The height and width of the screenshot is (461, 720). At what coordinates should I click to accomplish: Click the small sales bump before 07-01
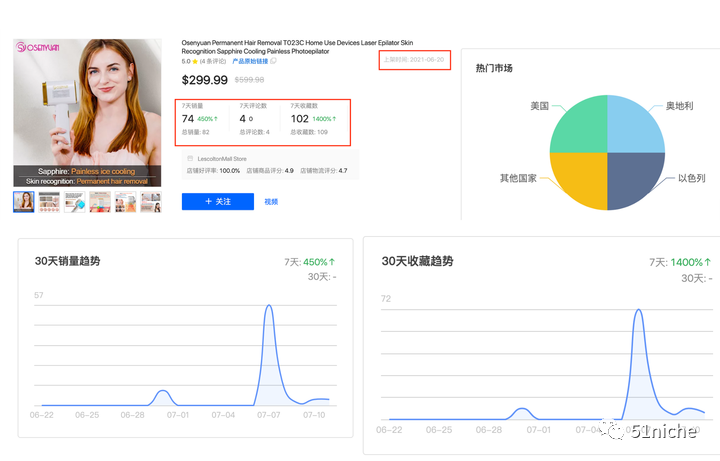click(162, 391)
